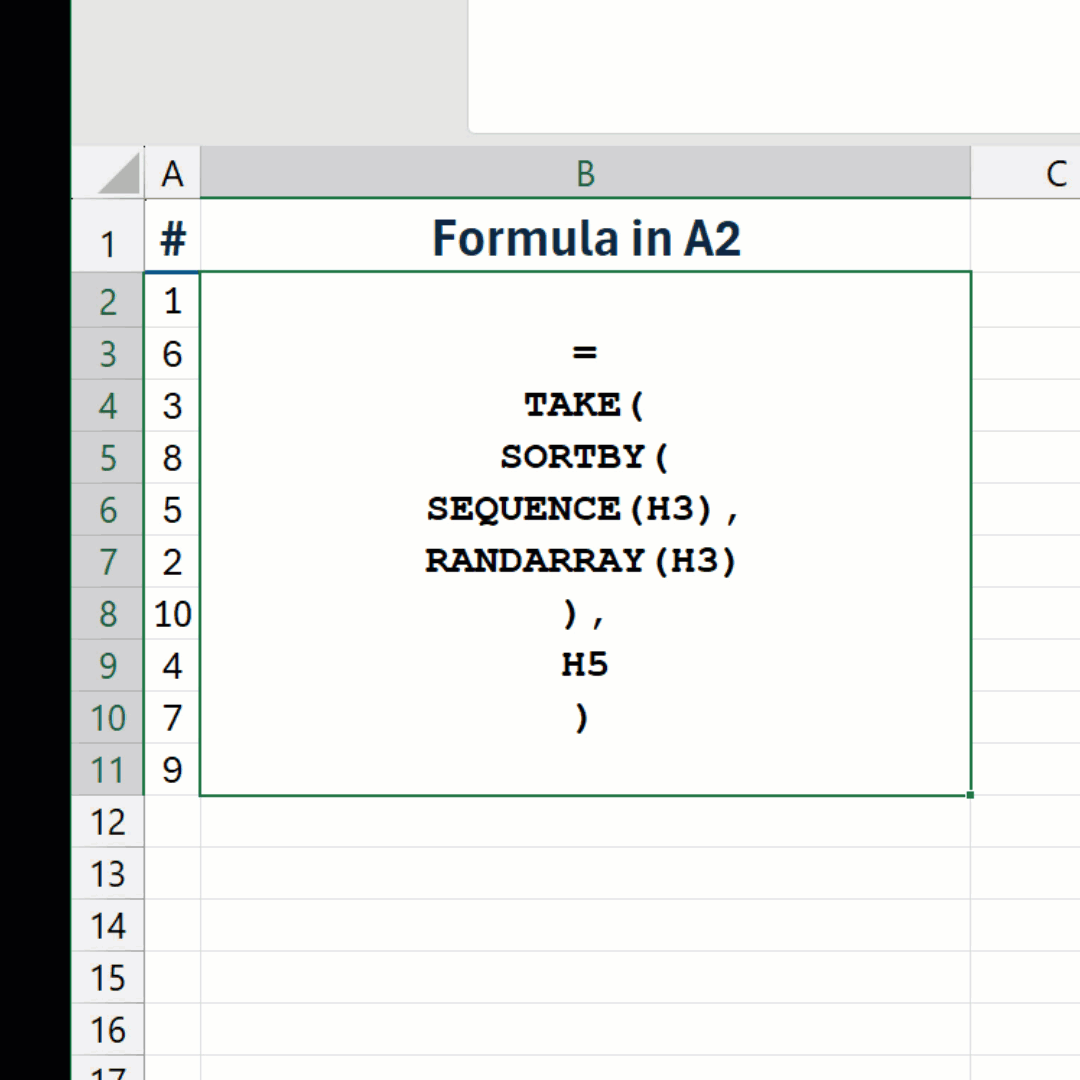The image size is (1080, 1080).
Task: Click empty cell B12
Action: point(585,822)
